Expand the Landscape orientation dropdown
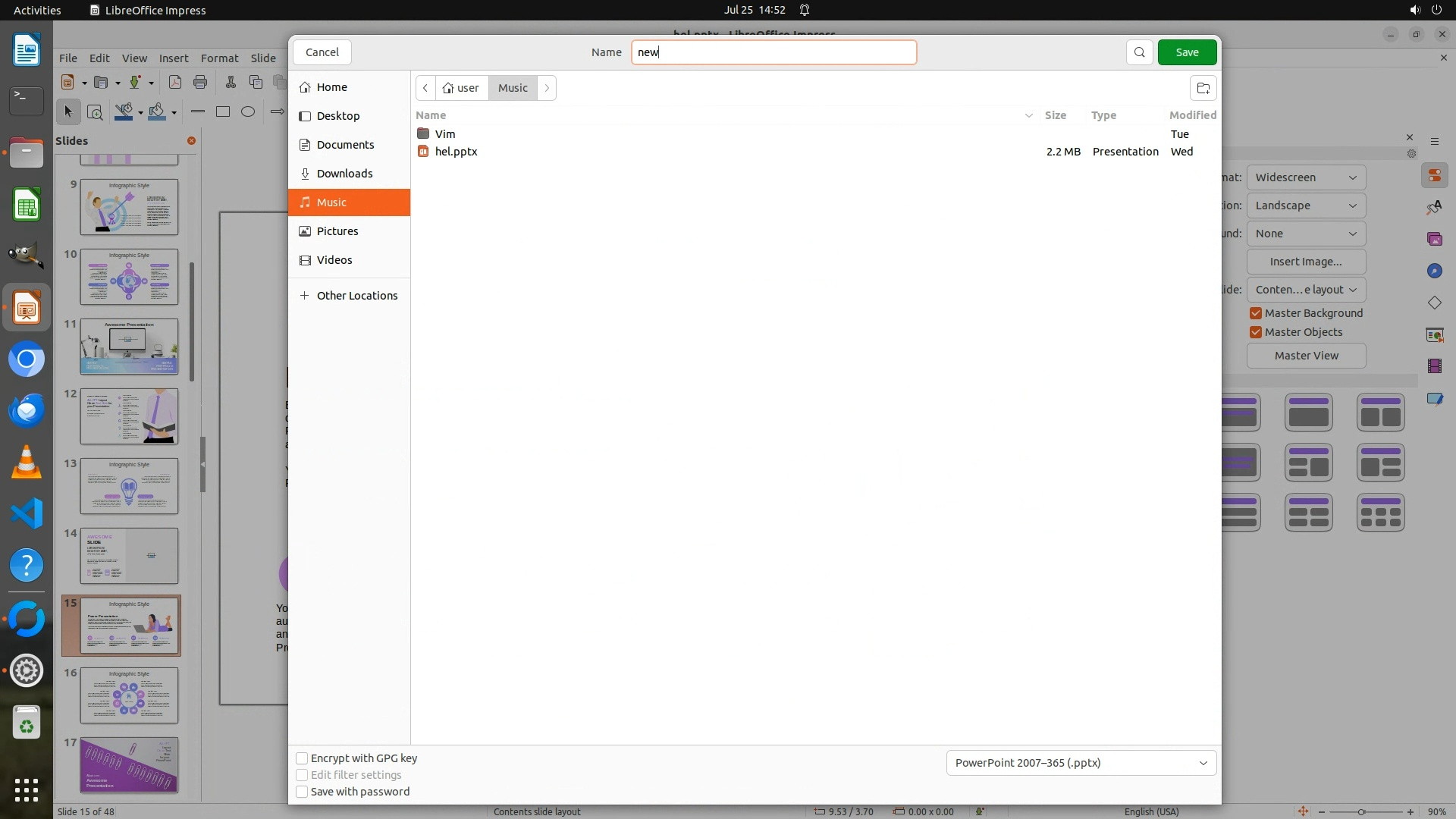Viewport: 1456px width, 819px height. [1305, 206]
